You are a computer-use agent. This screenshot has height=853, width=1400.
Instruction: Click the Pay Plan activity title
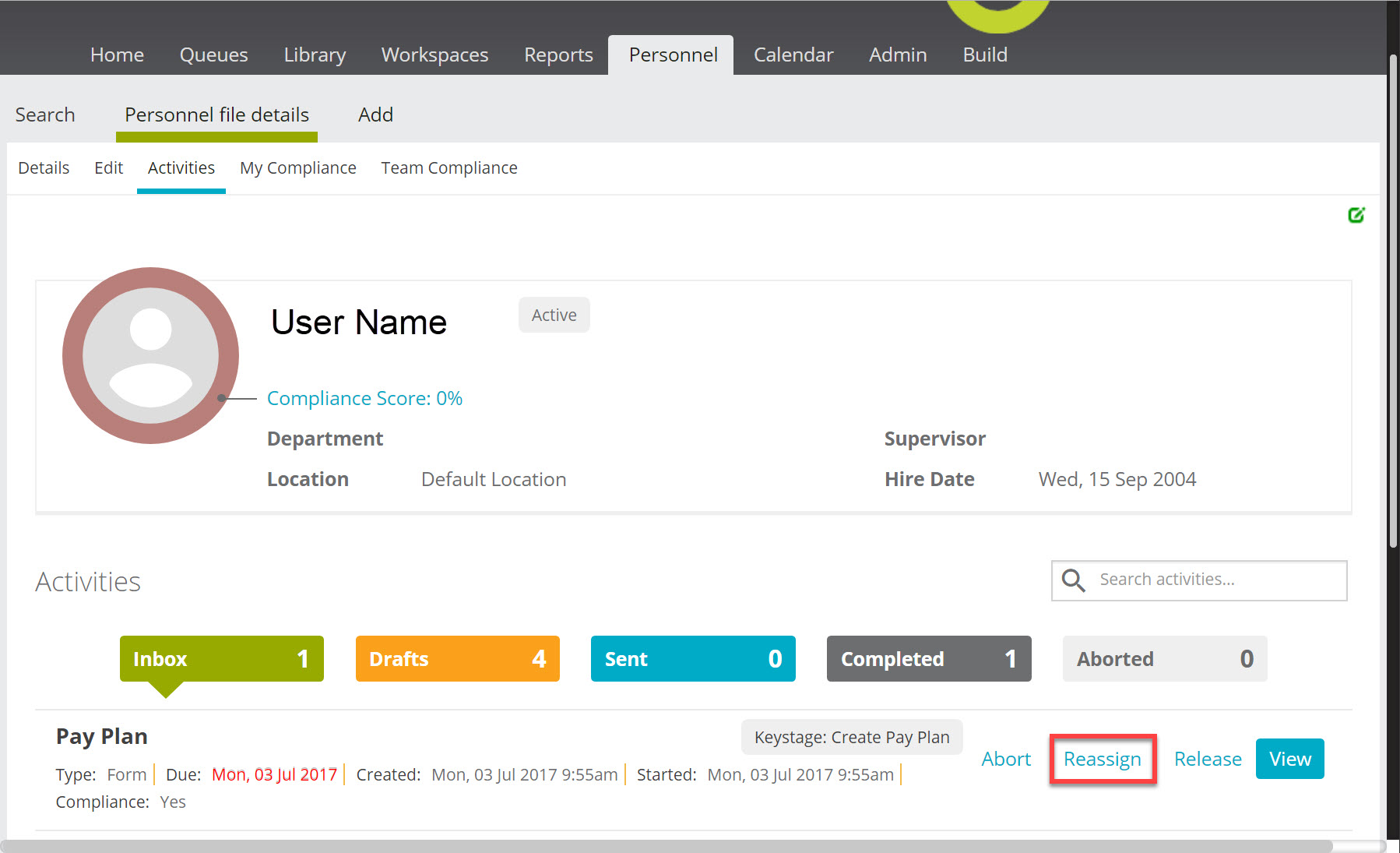[x=101, y=736]
